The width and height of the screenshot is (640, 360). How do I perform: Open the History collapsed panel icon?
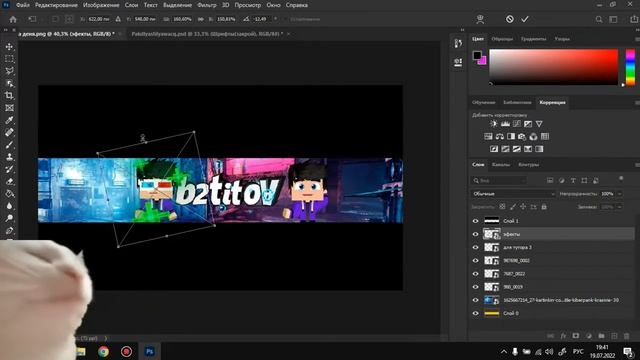tap(458, 44)
